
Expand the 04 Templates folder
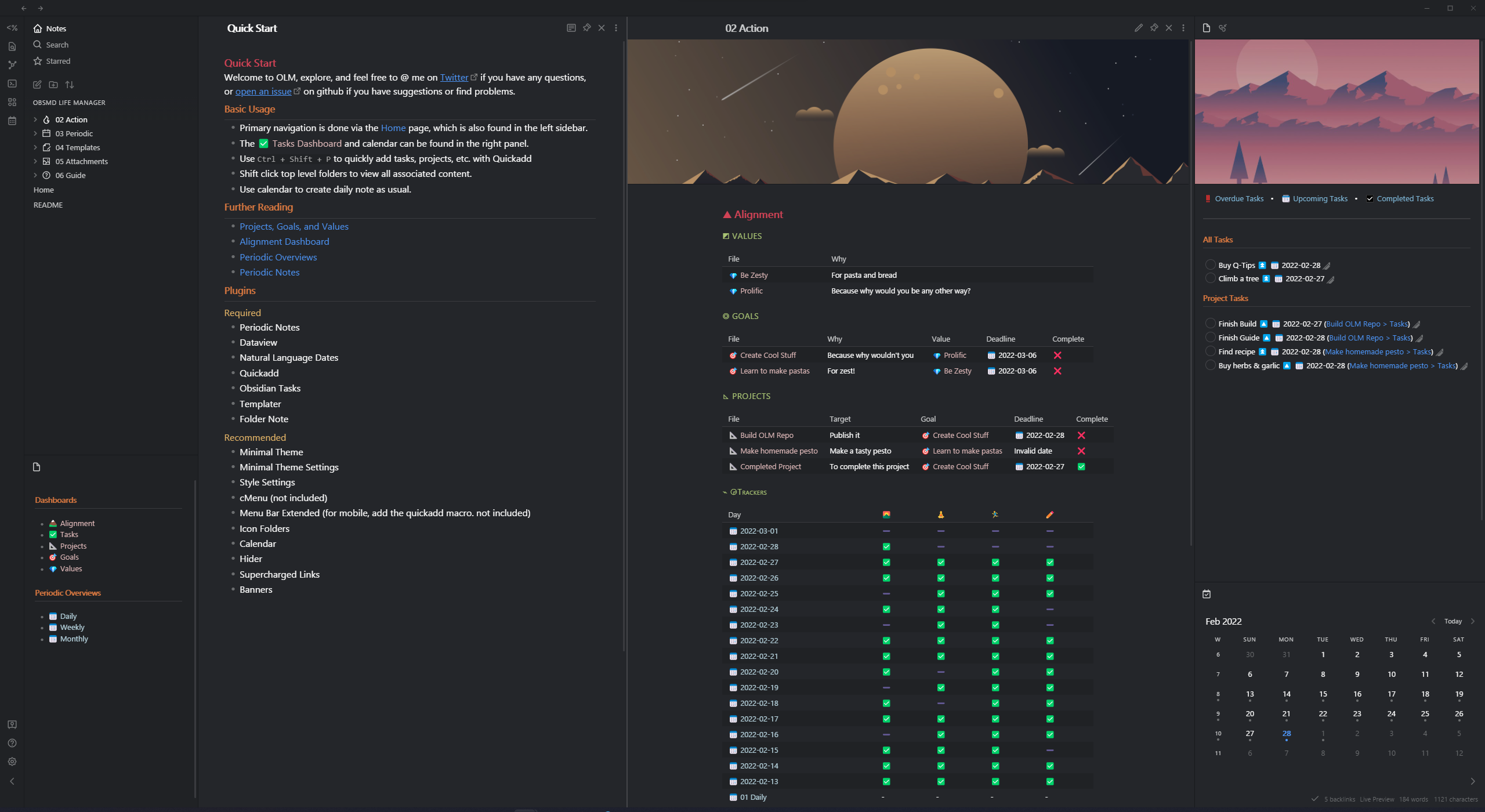[35, 147]
